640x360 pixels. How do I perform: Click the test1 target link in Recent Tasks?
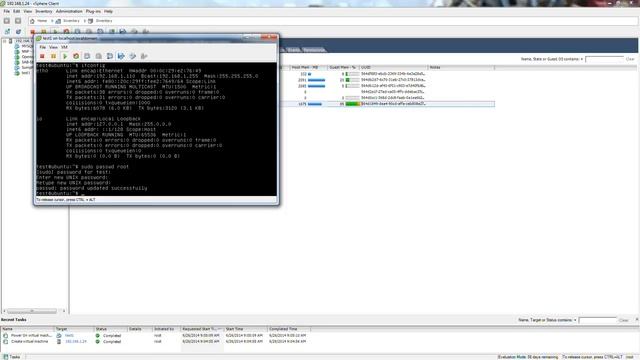point(69,336)
